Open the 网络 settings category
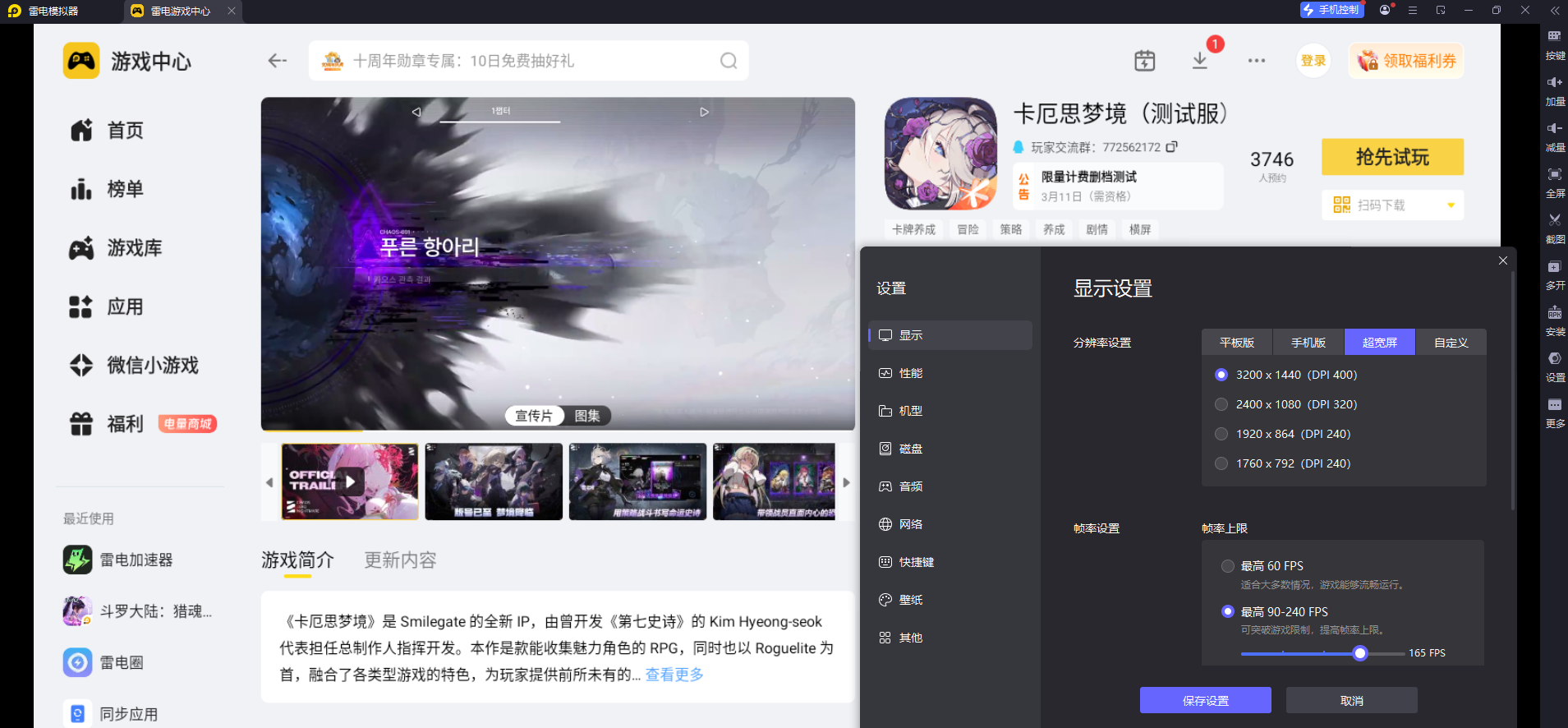The image size is (1568, 728). point(950,524)
